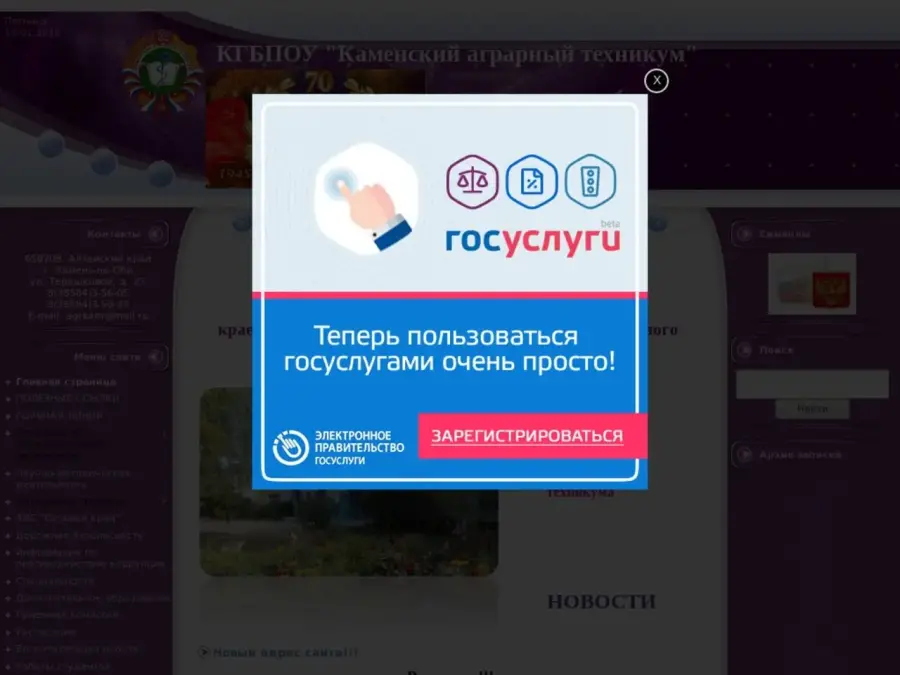900x675 pixels.
Task: Click the document with percent icon
Action: point(532,182)
